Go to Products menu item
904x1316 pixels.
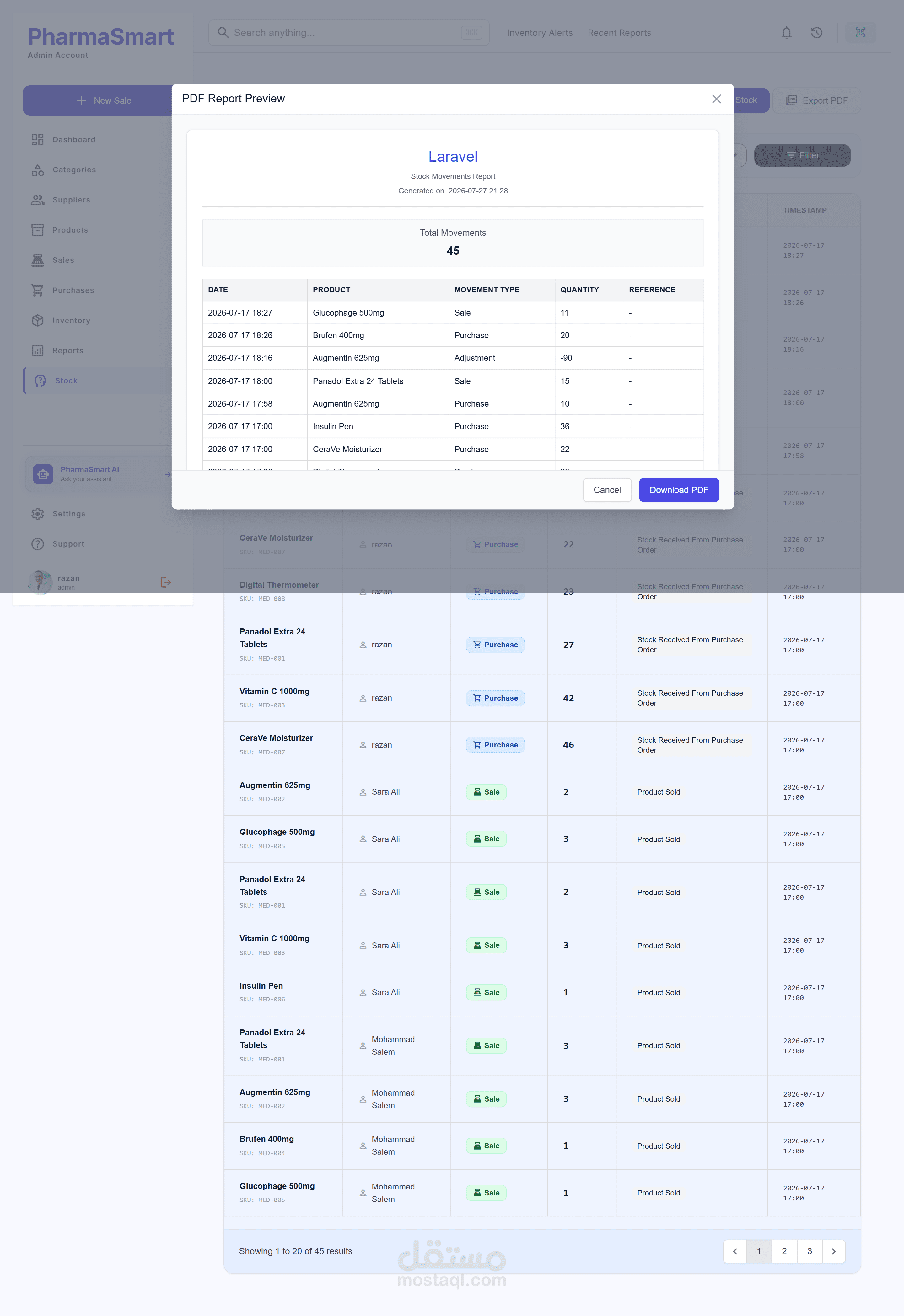click(70, 230)
